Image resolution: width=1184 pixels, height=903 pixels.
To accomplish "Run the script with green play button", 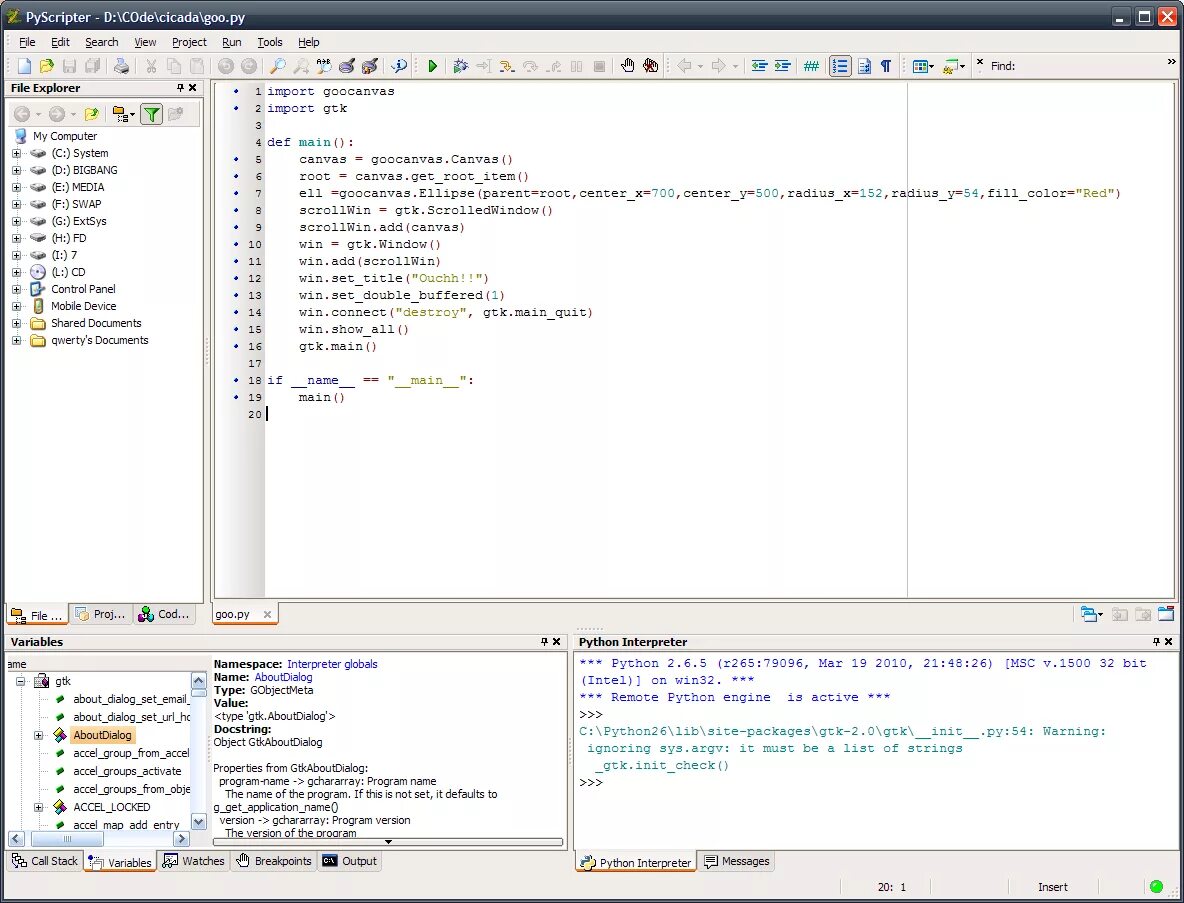I will pos(433,66).
